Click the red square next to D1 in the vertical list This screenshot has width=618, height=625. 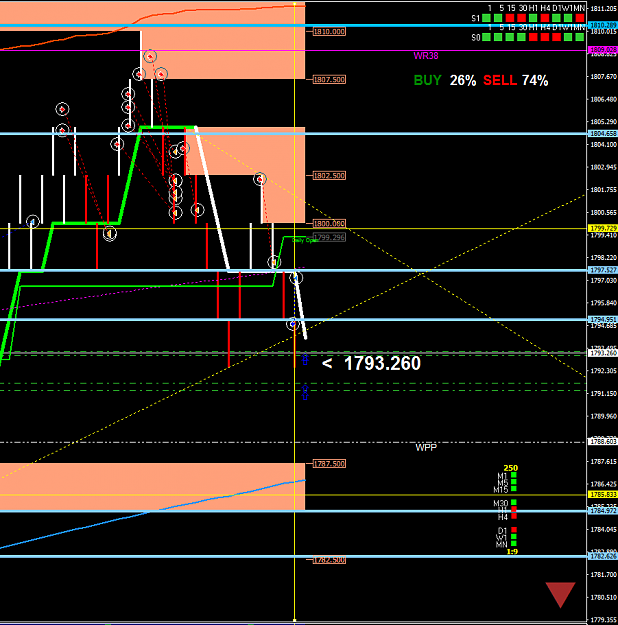514,529
